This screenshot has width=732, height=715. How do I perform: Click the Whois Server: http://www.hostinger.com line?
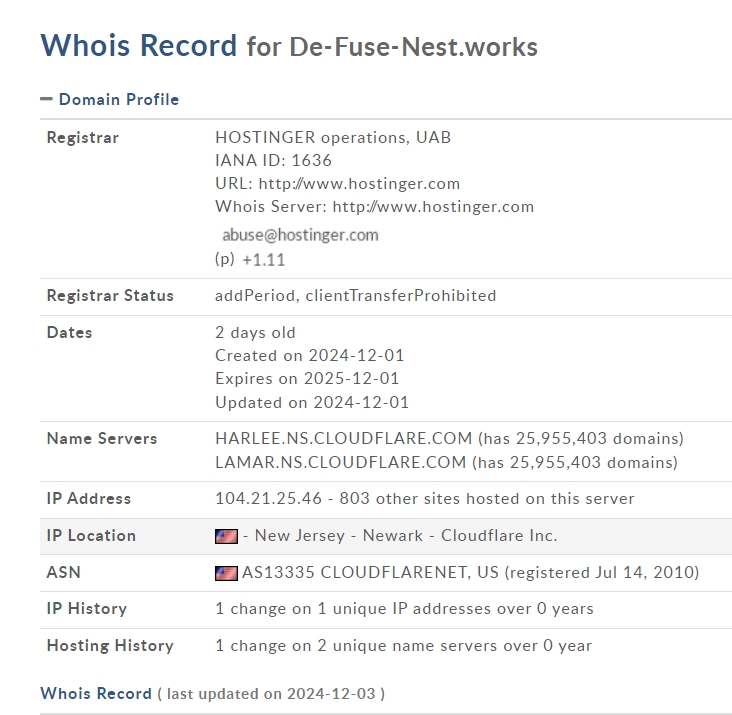coord(374,206)
